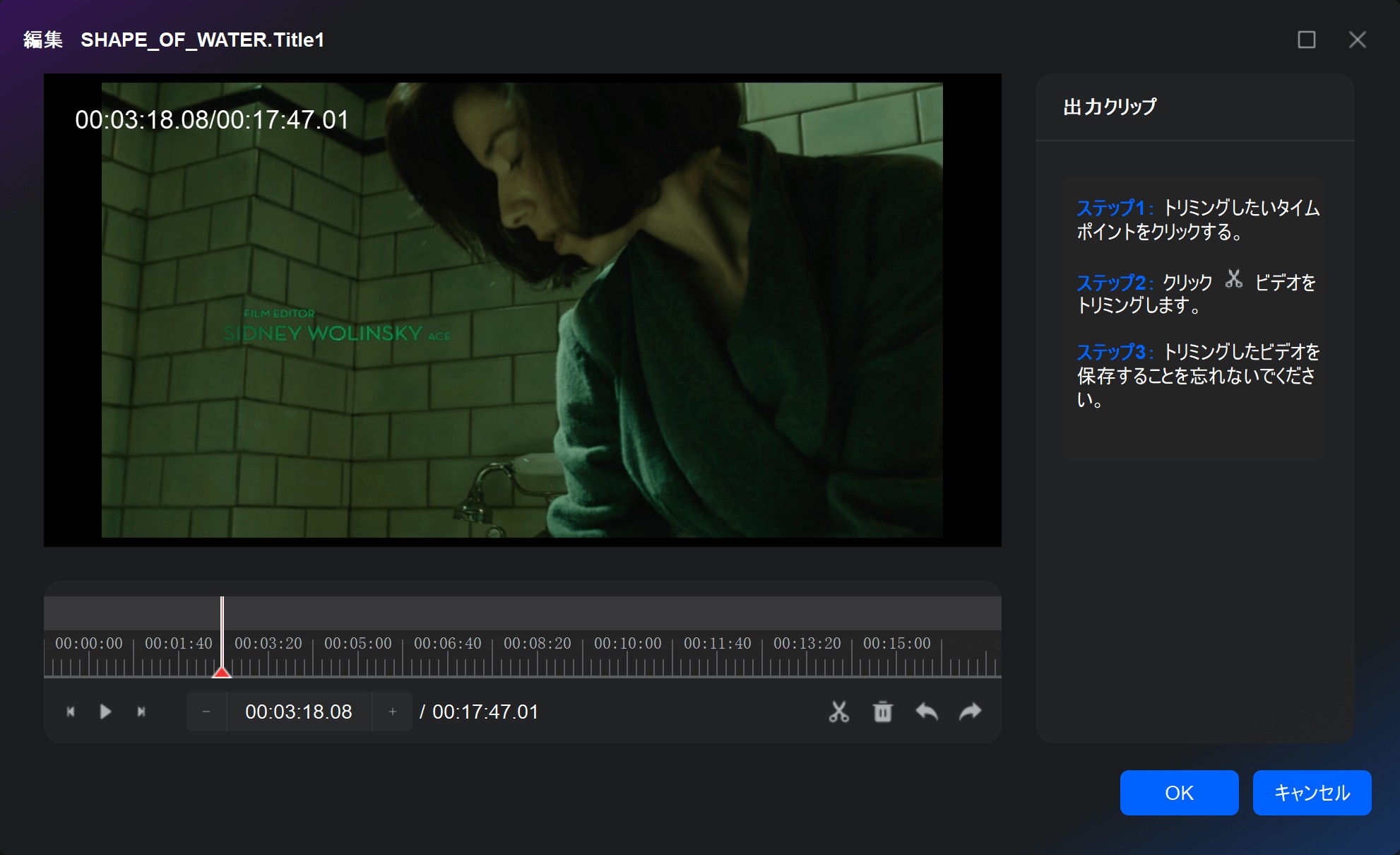Step forward to the next frame
Viewport: 1400px width, 855px height.
tap(141, 712)
